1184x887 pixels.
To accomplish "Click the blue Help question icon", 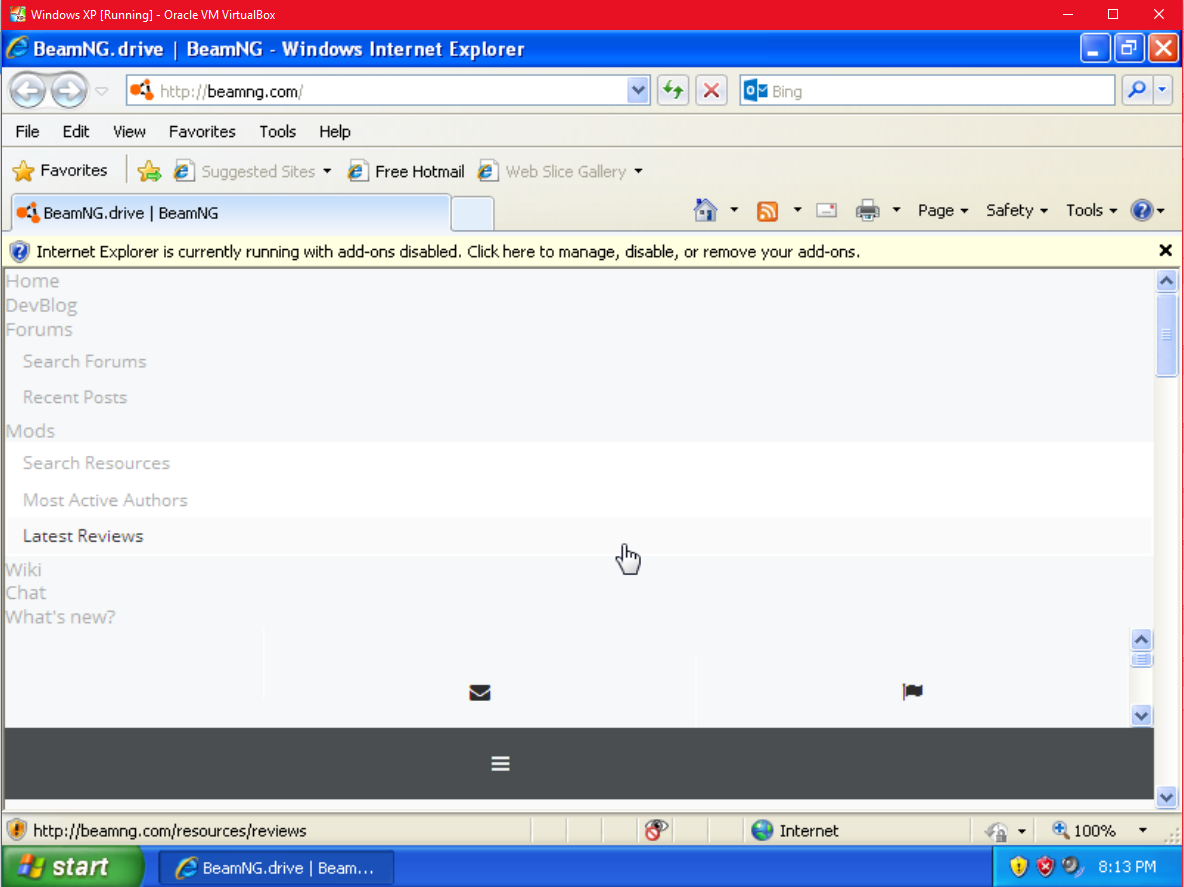I will [1142, 210].
